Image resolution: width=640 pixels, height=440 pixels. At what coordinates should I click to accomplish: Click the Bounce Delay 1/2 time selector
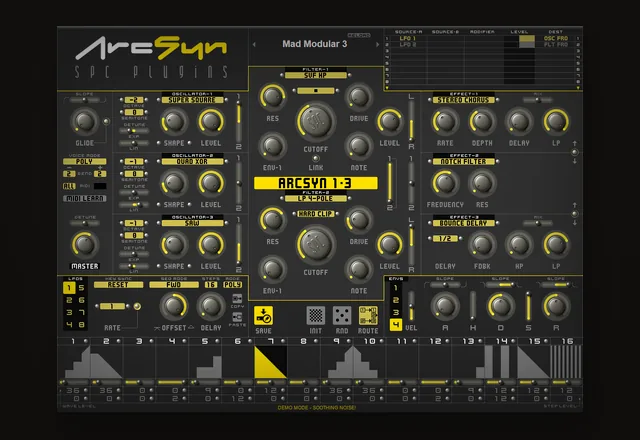pyautogui.click(x=445, y=239)
